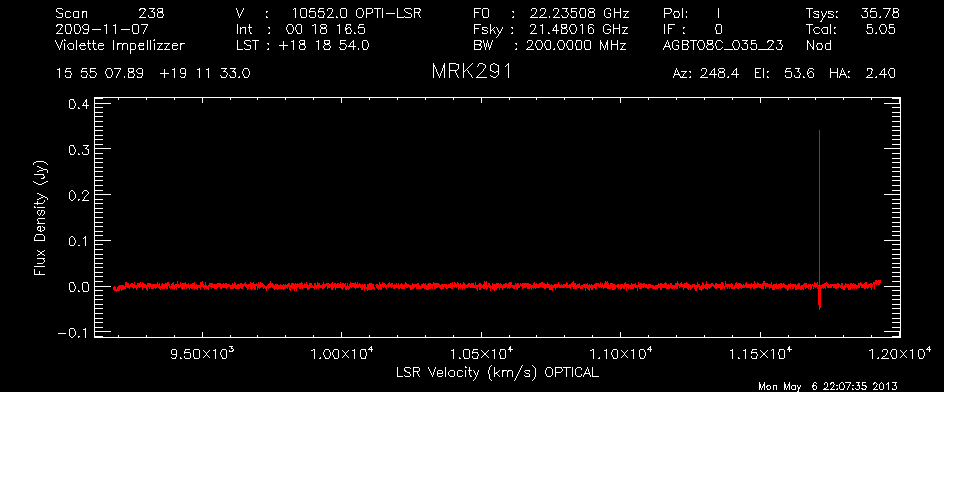Click the Flux Density (Jy) axis label
Viewport: 962px width, 490px height.
tap(40, 218)
